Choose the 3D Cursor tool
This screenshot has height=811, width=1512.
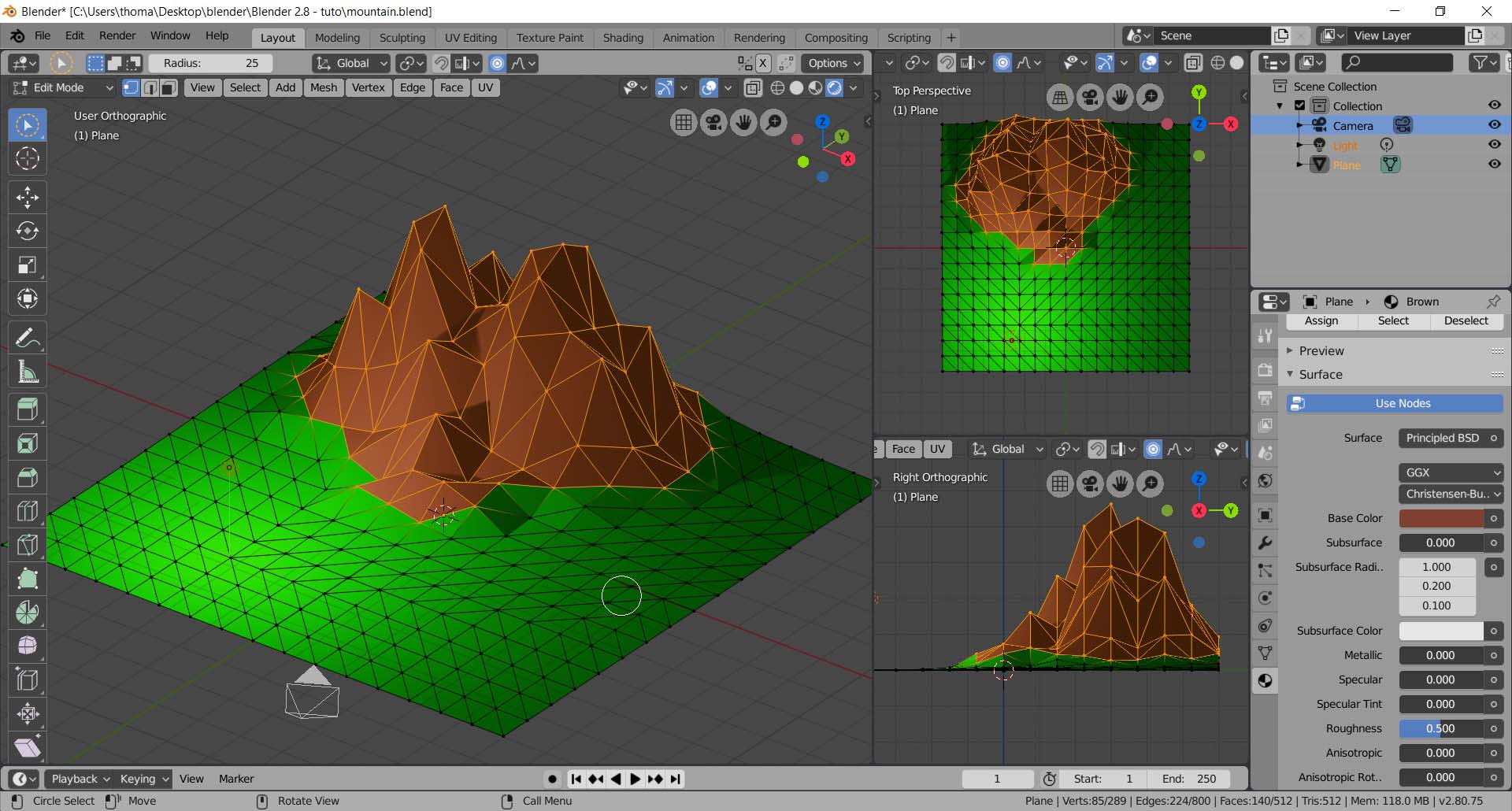click(28, 158)
